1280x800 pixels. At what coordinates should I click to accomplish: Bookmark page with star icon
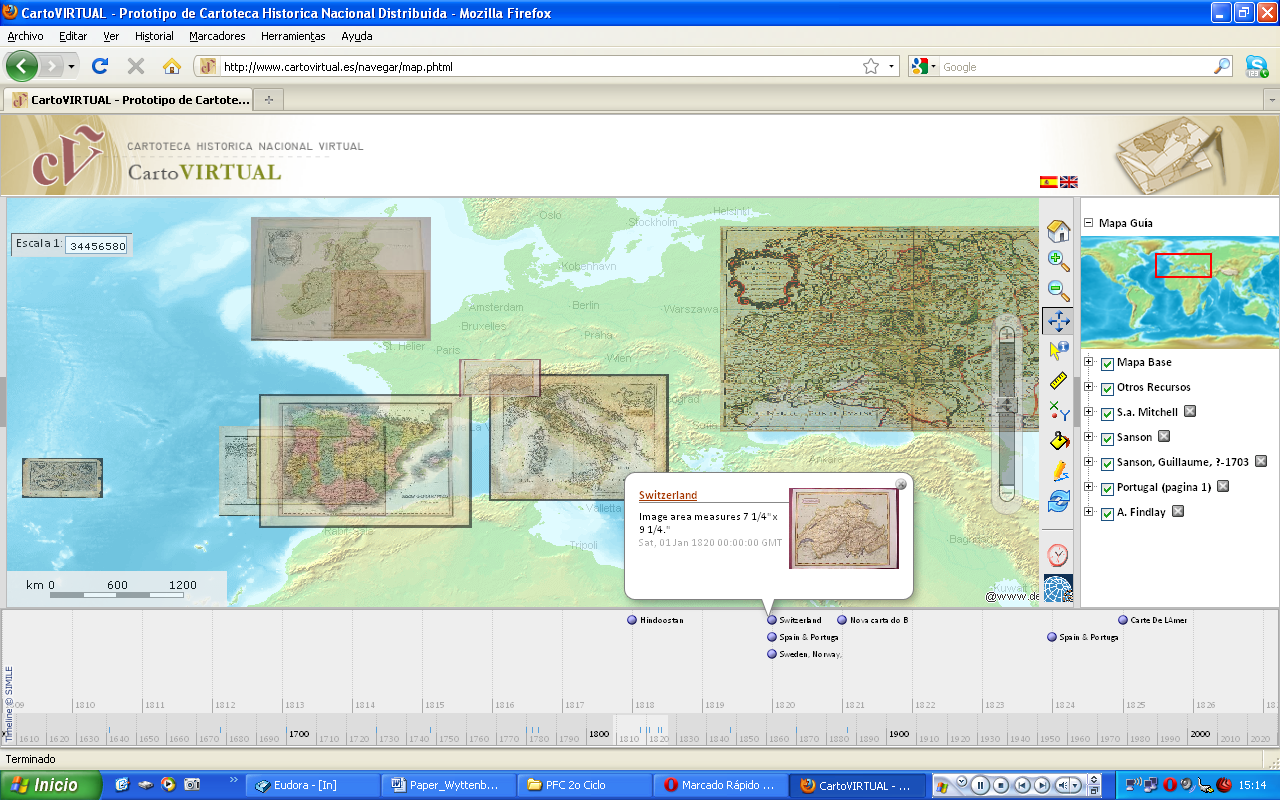(x=871, y=67)
